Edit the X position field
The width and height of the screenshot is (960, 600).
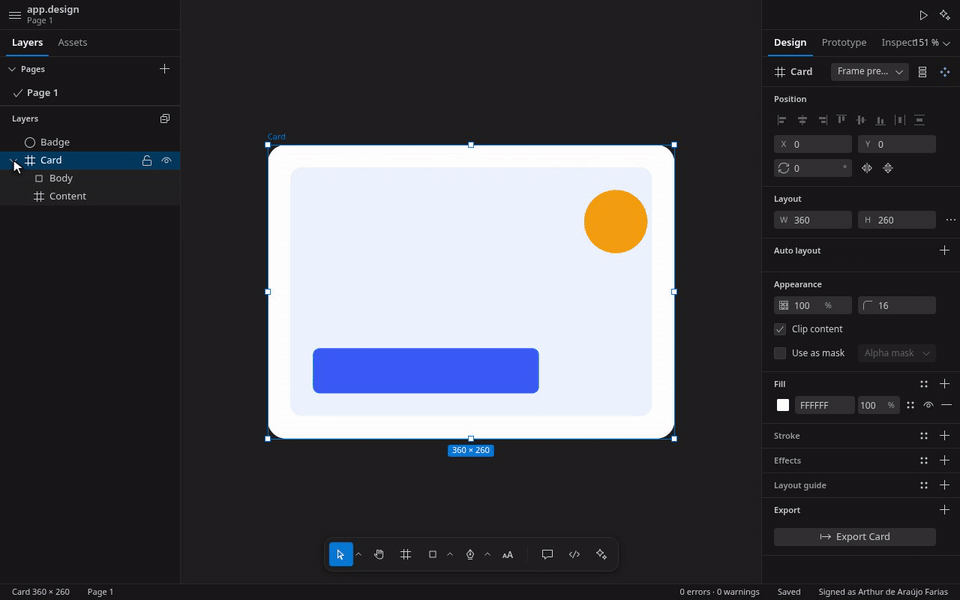pyautogui.click(x=812, y=144)
